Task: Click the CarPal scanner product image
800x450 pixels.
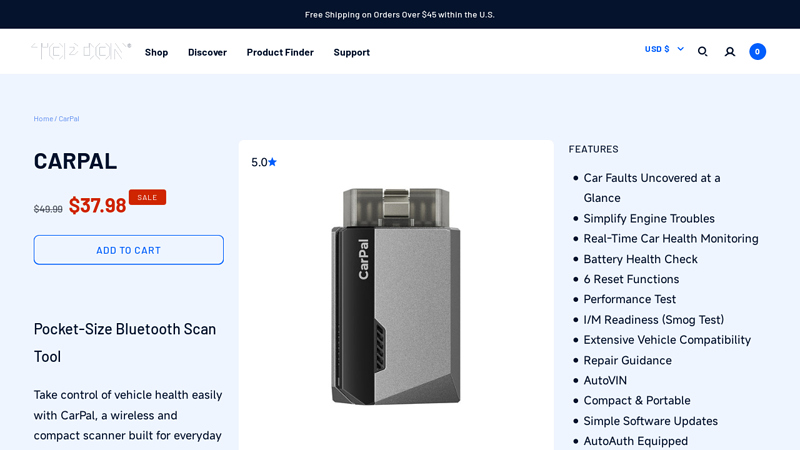Action: [x=396, y=296]
